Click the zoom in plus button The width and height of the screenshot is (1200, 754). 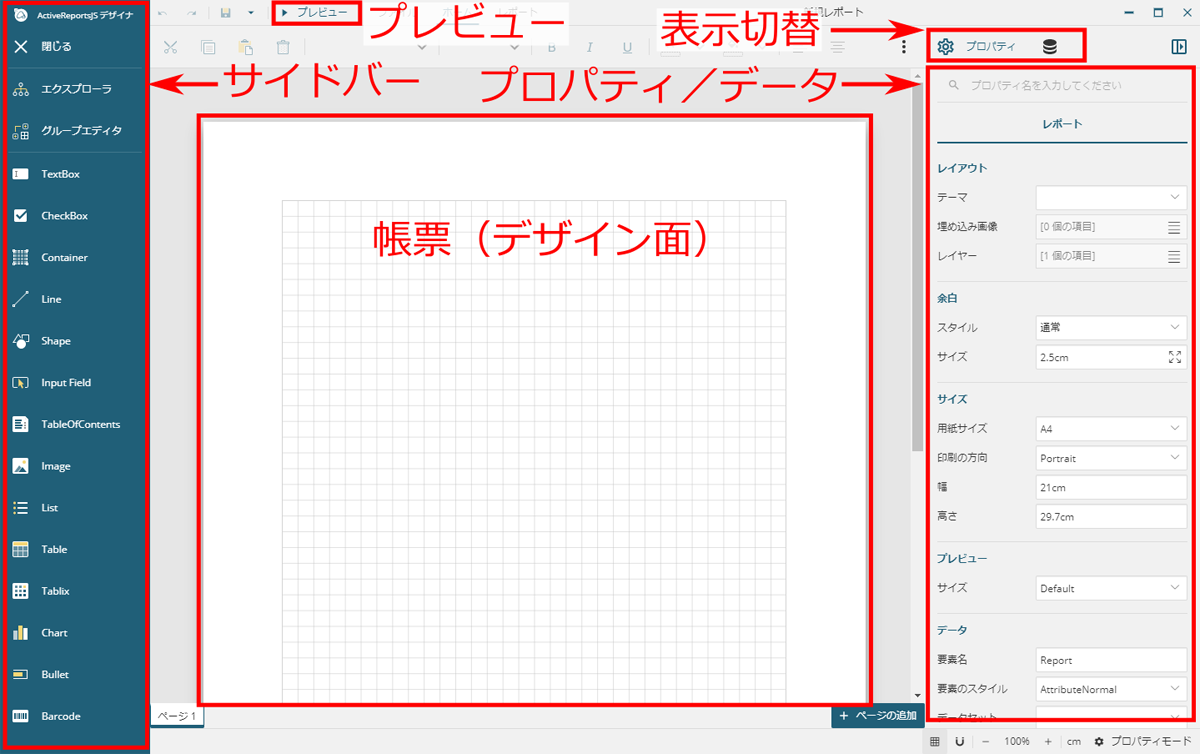tap(1047, 741)
